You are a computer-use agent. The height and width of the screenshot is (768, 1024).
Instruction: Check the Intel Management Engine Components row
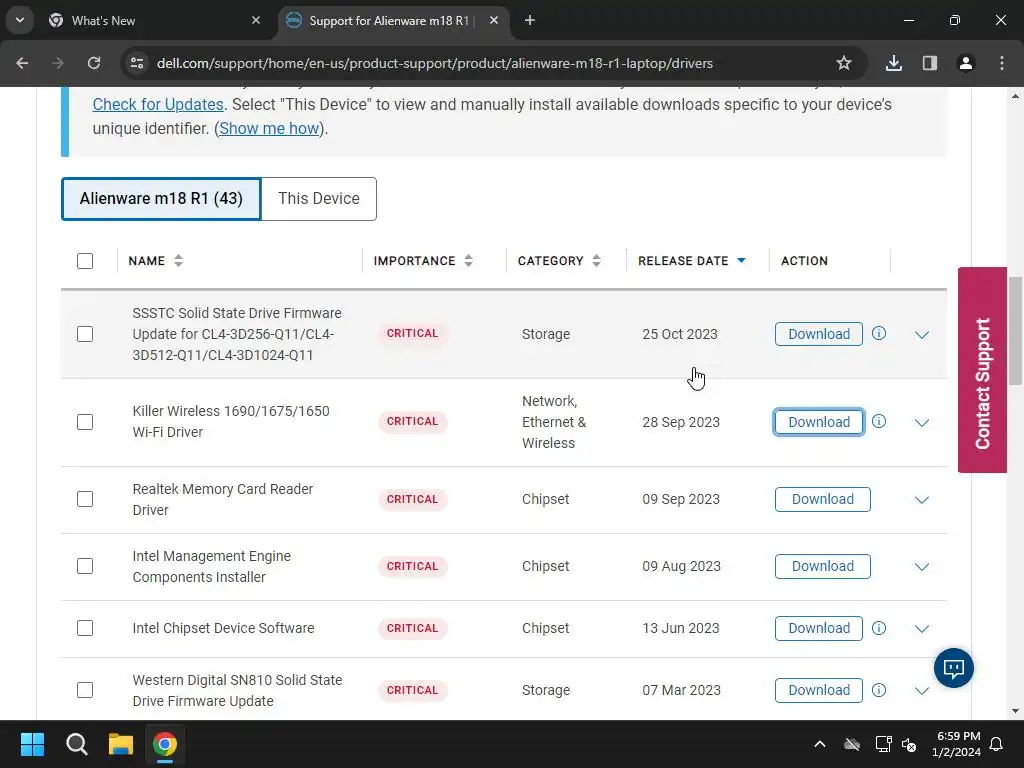85,566
